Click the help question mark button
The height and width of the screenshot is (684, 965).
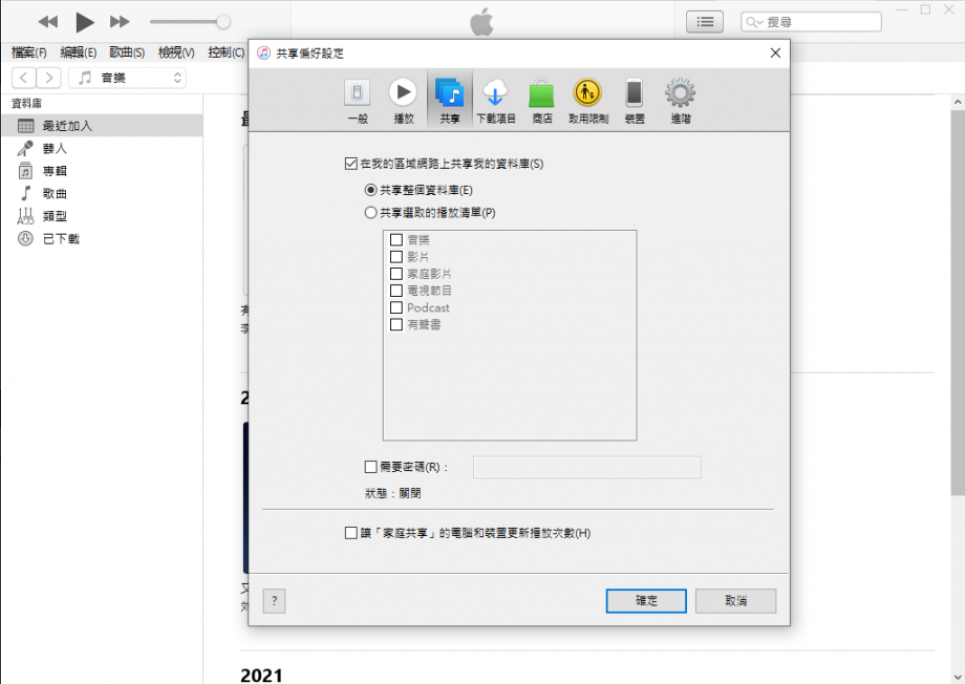pyautogui.click(x=274, y=600)
